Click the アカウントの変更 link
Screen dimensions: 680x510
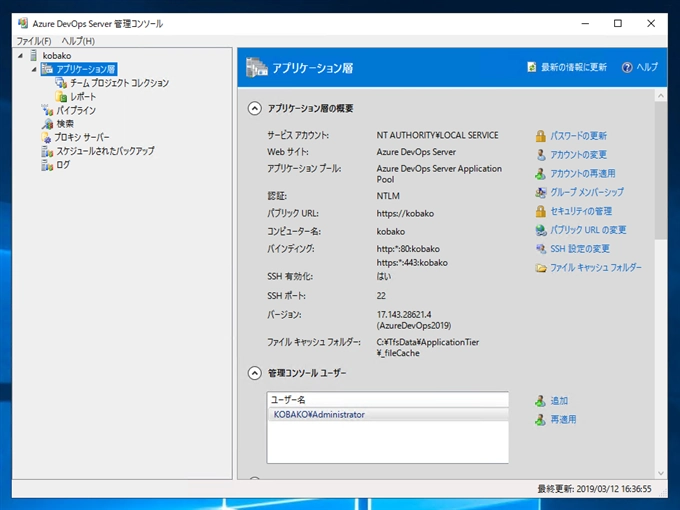click(579, 155)
